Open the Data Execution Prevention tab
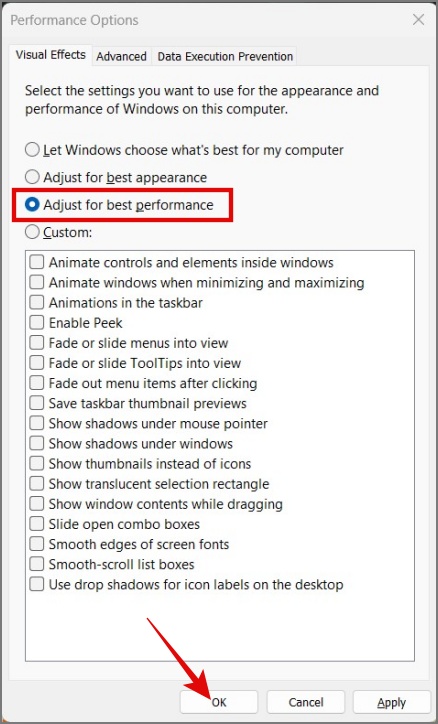The image size is (438, 724). click(x=225, y=56)
